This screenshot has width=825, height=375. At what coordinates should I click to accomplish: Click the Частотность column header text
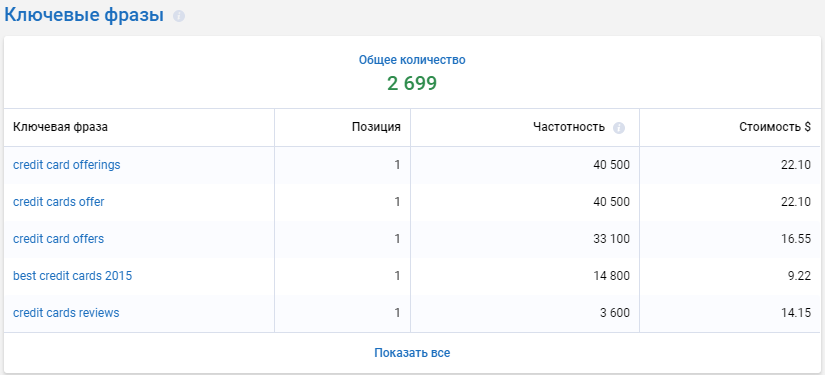coord(569,127)
